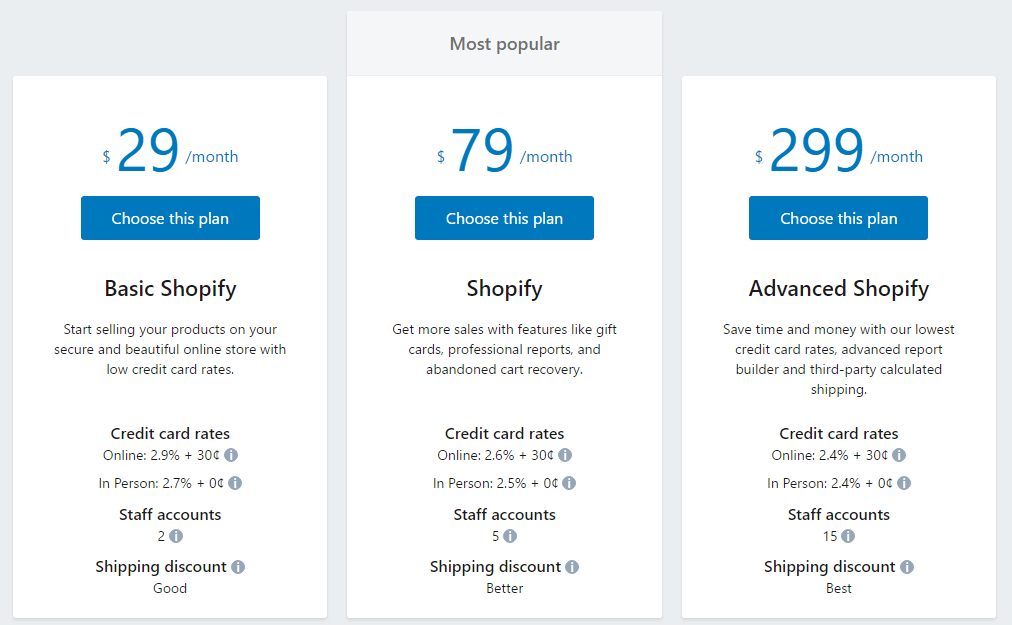Click the $29 /month price
The width and height of the screenshot is (1012, 625).
[170, 150]
